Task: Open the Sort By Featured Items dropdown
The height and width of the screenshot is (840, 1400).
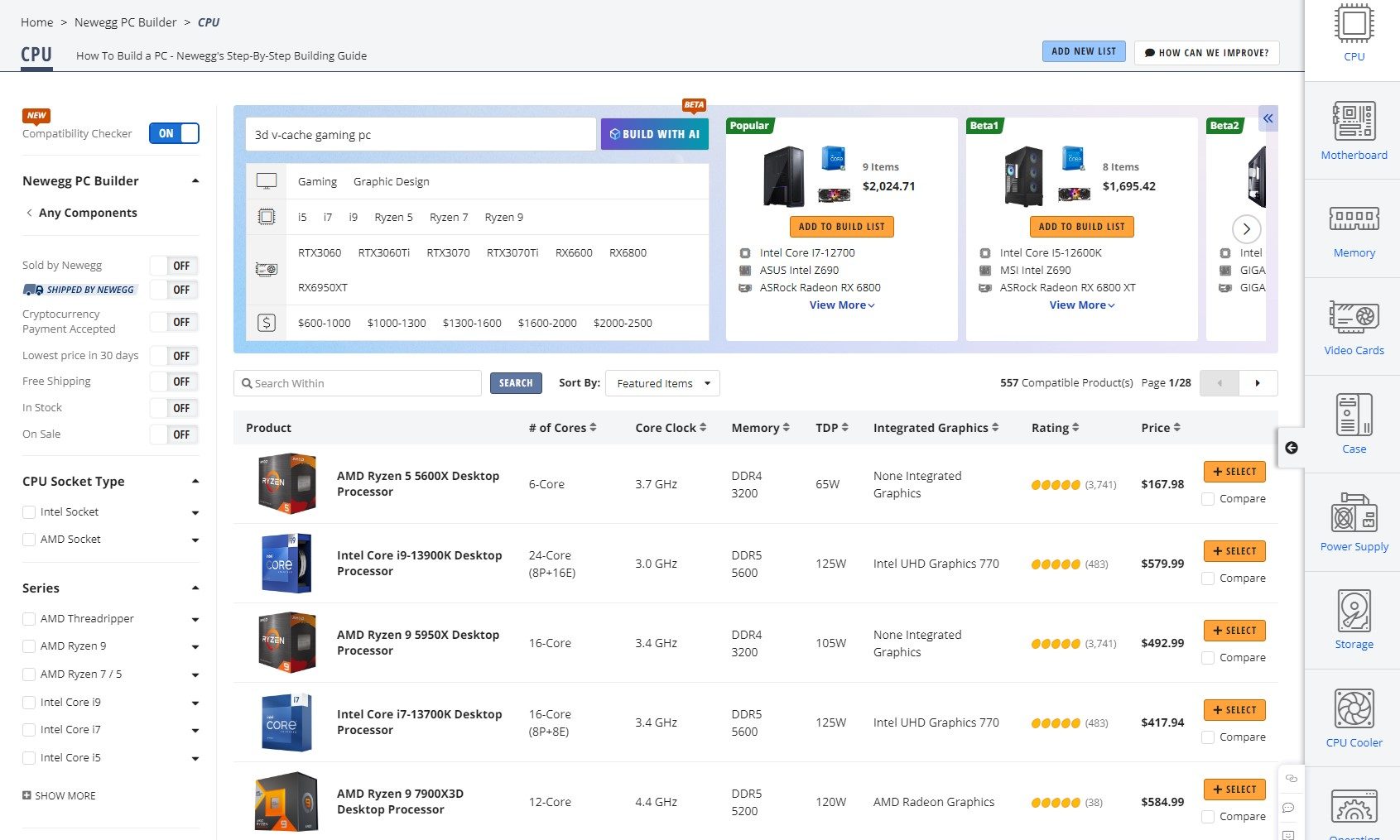Action: (662, 383)
